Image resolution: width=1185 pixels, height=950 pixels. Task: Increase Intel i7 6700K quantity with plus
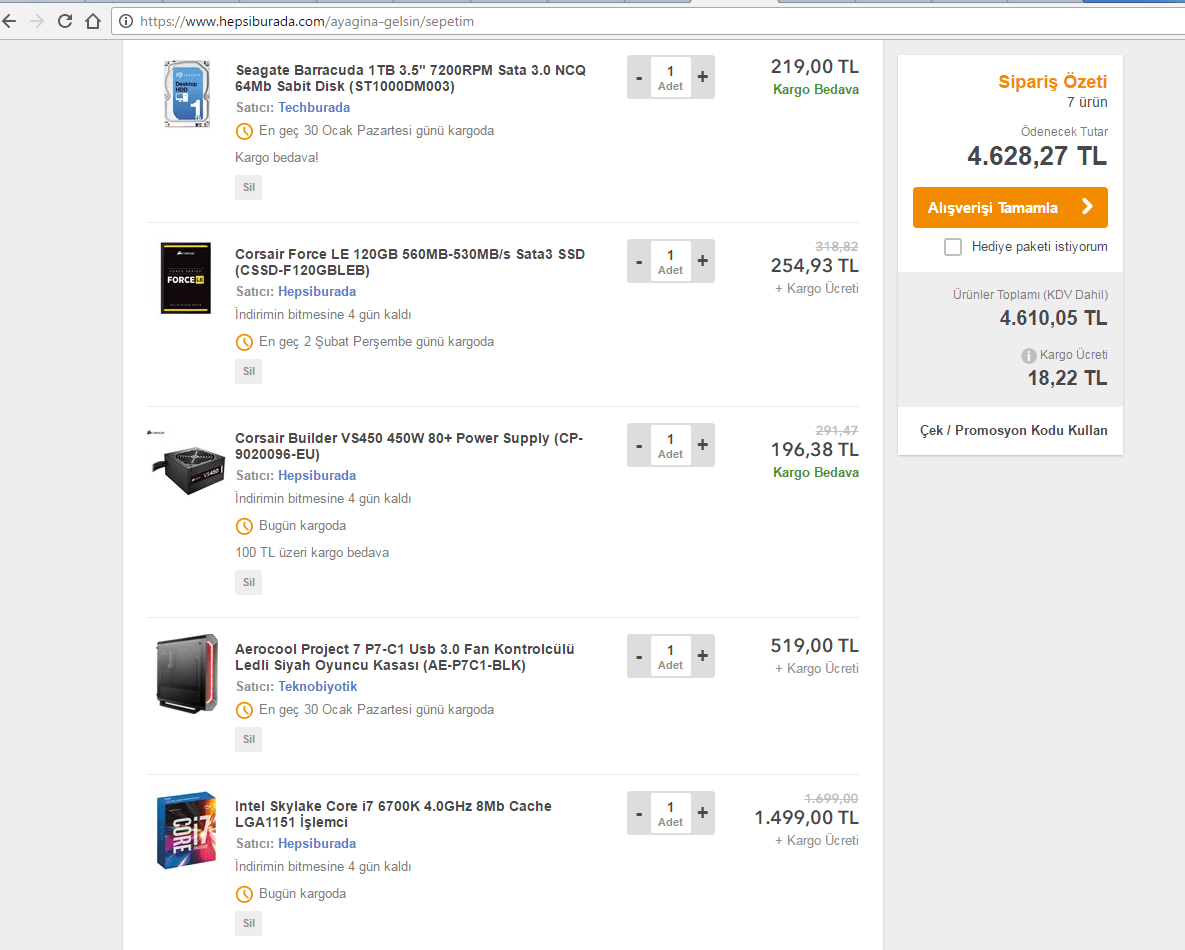pos(702,813)
